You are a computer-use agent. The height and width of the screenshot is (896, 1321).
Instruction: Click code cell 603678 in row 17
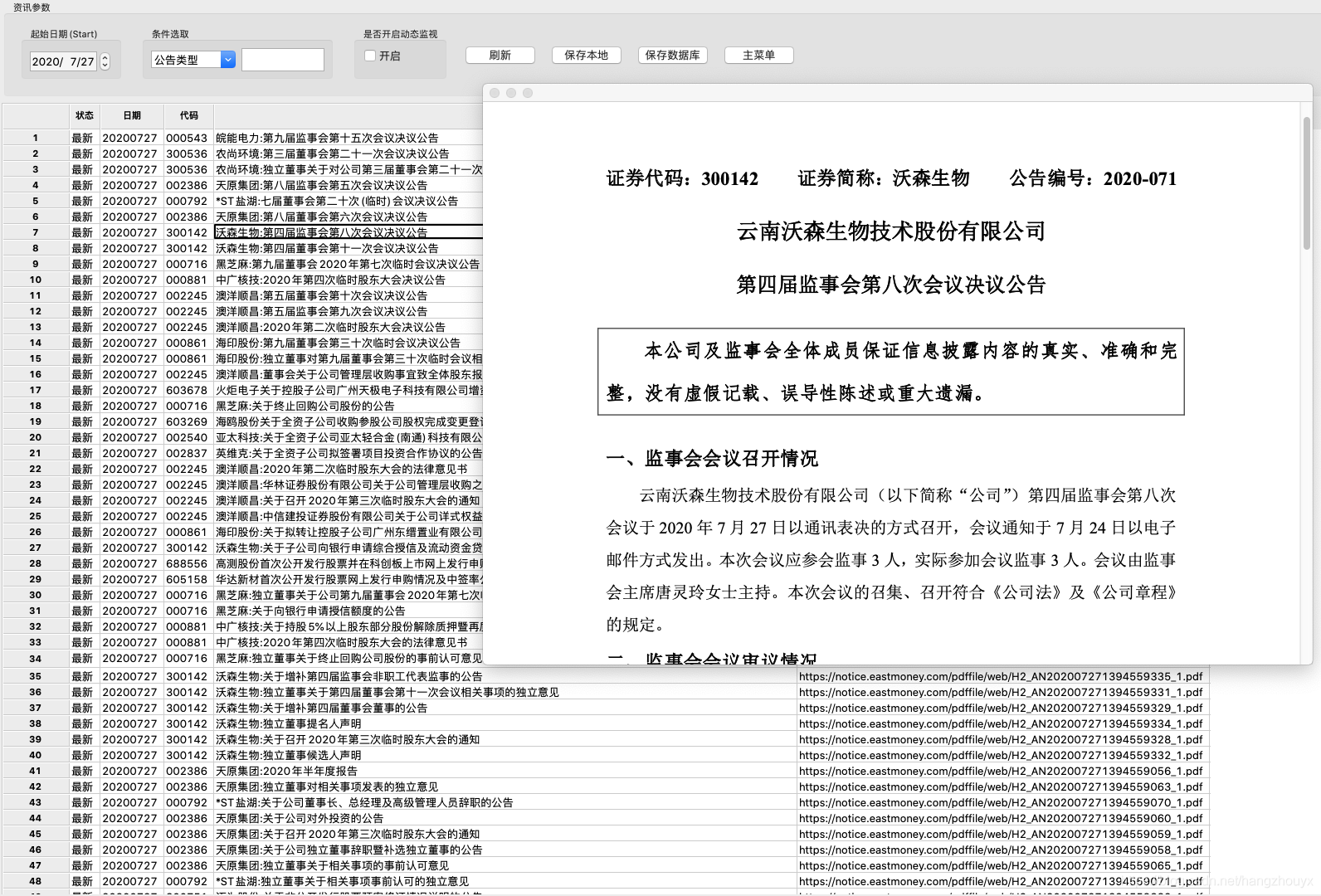tap(187, 390)
